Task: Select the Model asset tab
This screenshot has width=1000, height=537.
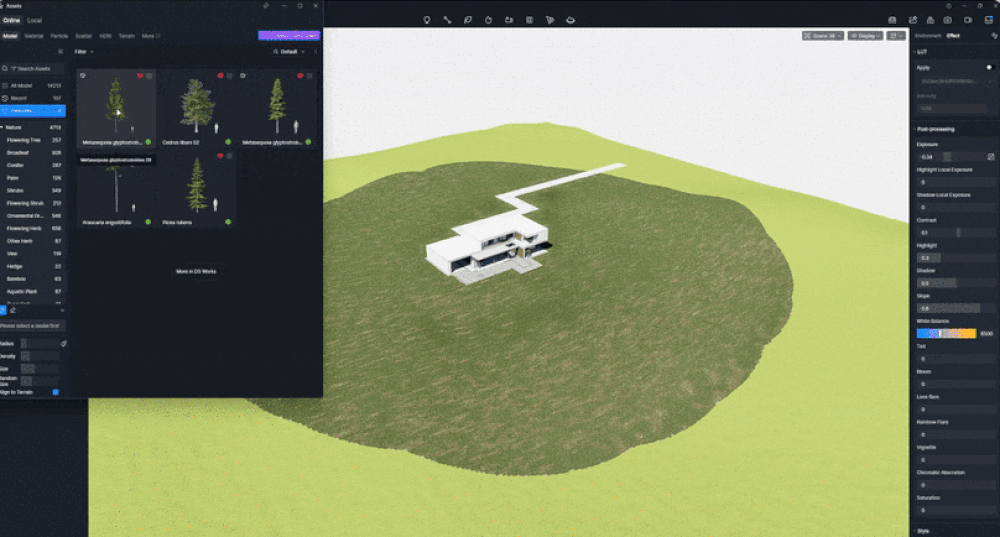Action: point(10,36)
